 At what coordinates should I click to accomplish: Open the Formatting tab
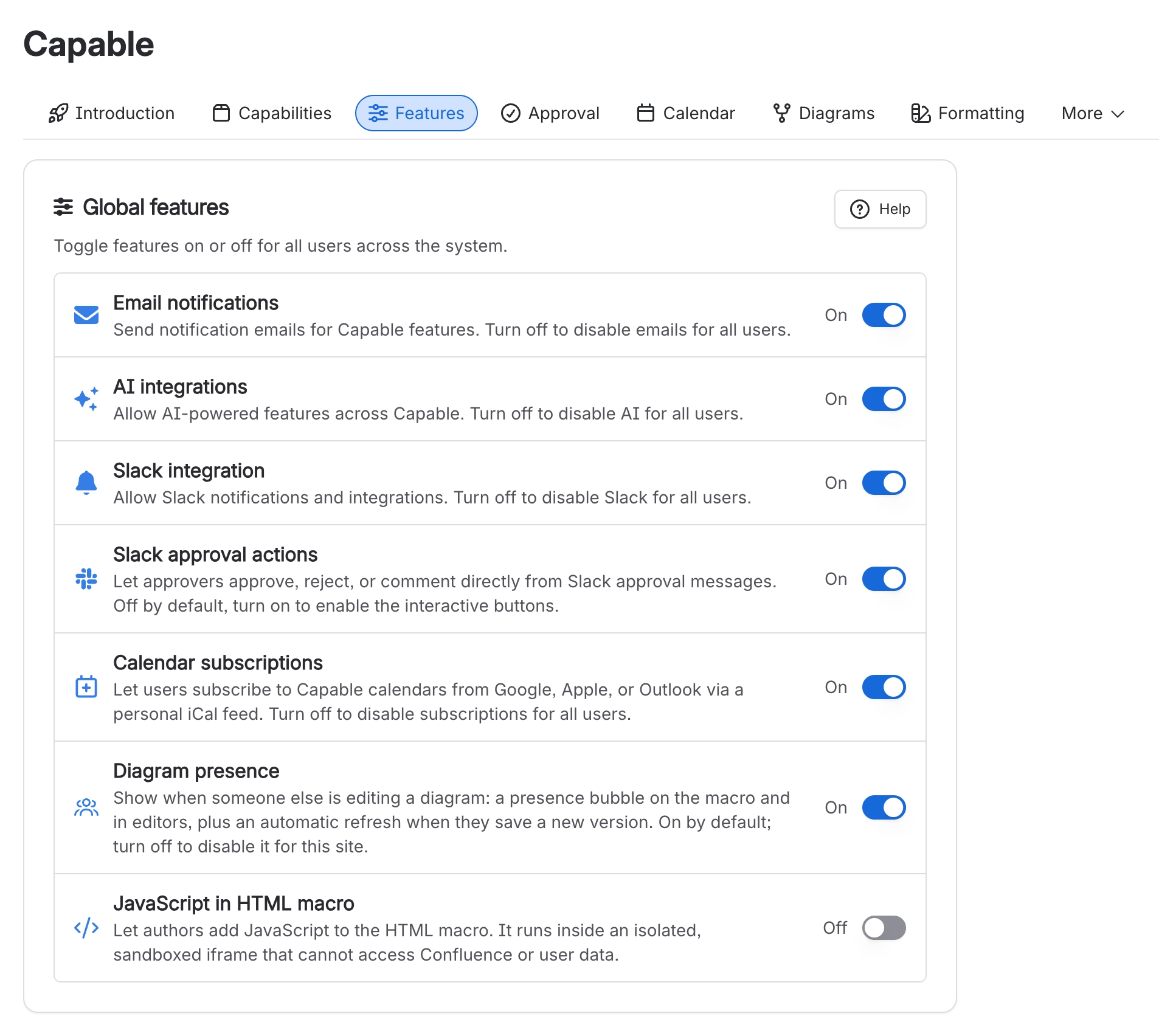pyautogui.click(x=968, y=113)
